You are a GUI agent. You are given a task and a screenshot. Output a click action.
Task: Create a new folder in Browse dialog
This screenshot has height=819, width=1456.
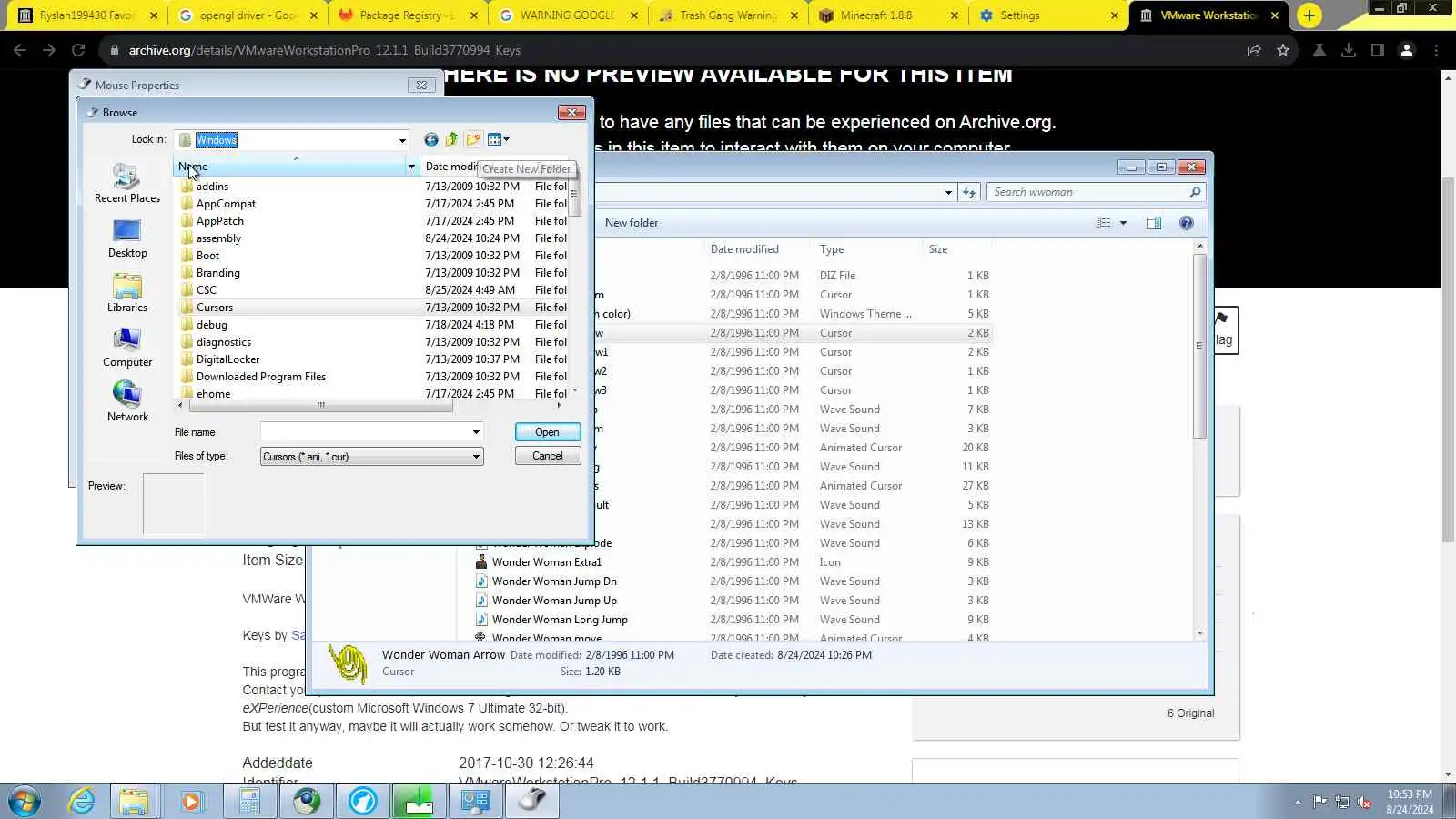click(473, 139)
